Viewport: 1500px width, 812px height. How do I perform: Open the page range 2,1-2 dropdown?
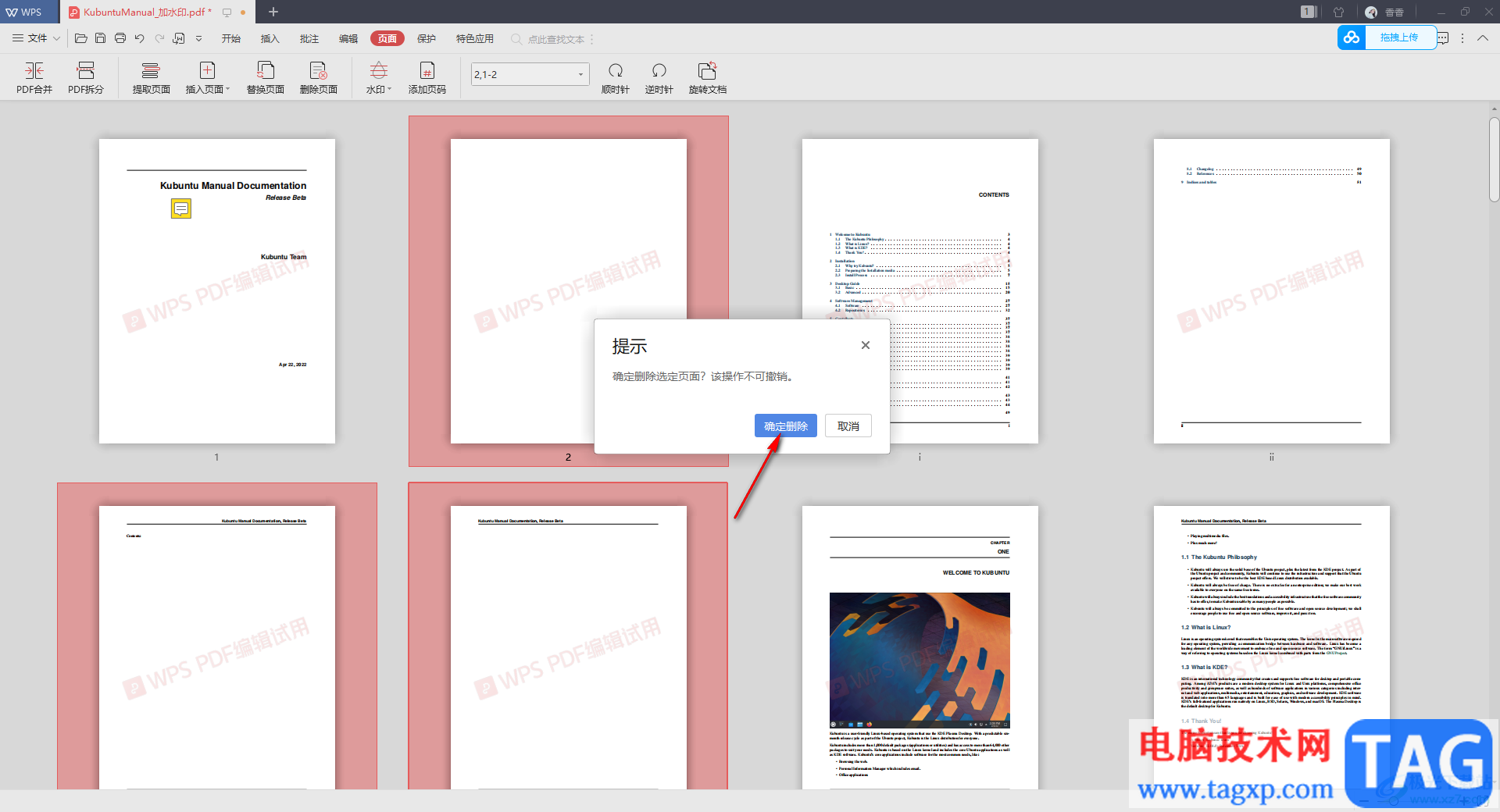[580, 74]
